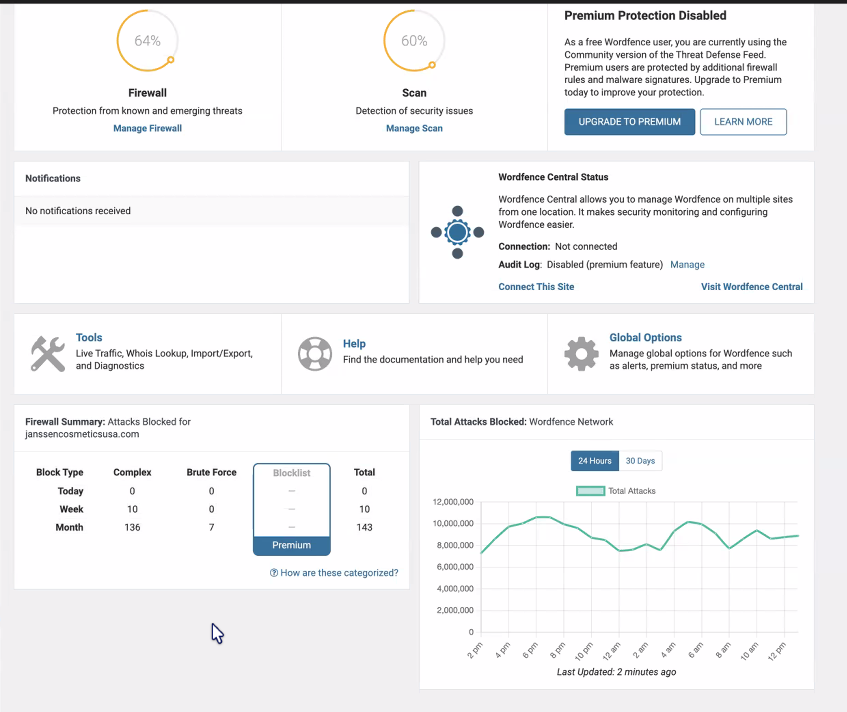847x712 pixels.
Task: Click the Total Attacks legend swatch
Action: (x=590, y=491)
